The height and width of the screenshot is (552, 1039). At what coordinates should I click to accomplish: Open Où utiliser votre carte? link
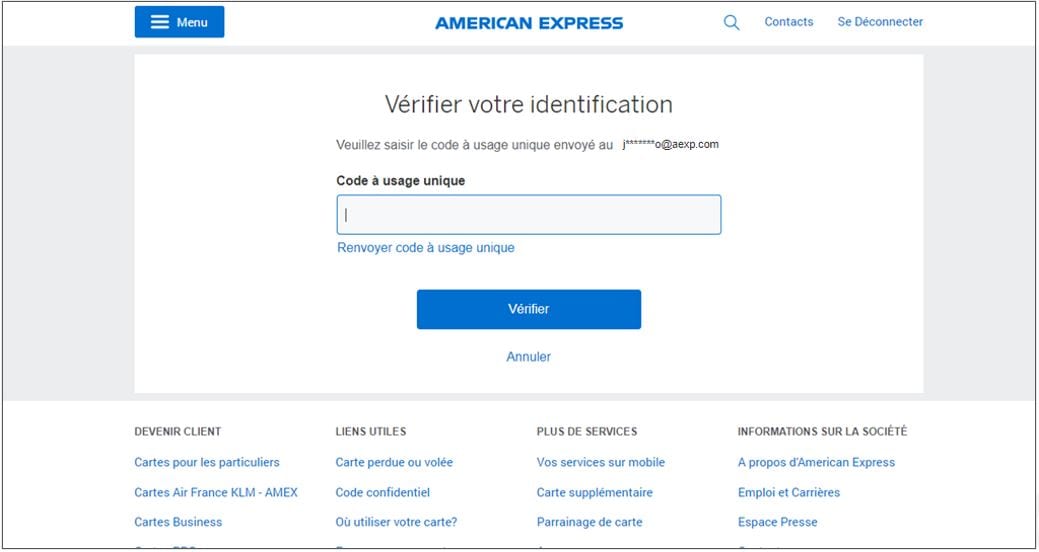point(396,522)
